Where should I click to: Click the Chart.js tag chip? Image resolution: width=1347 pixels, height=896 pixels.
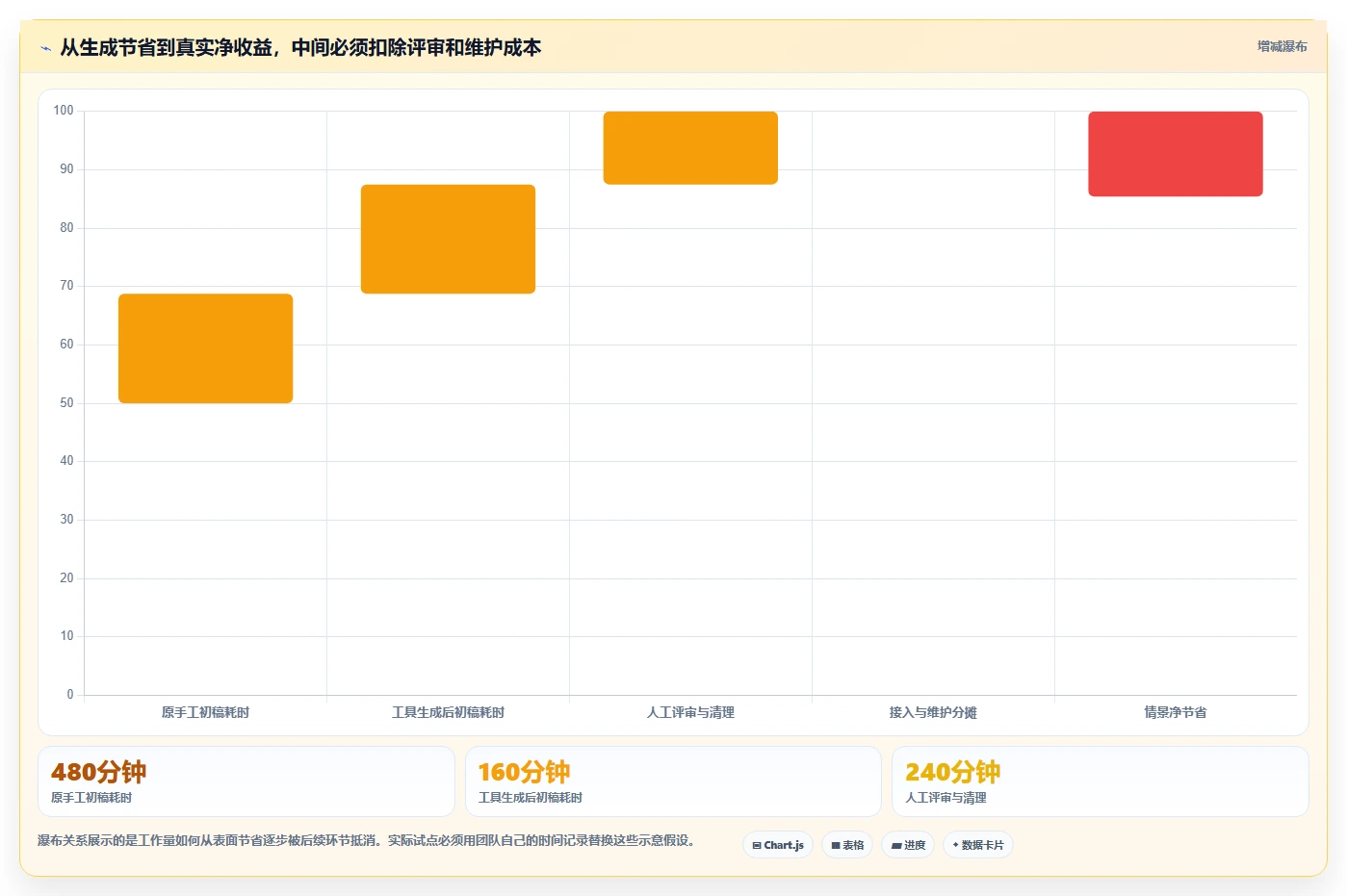coord(778,845)
